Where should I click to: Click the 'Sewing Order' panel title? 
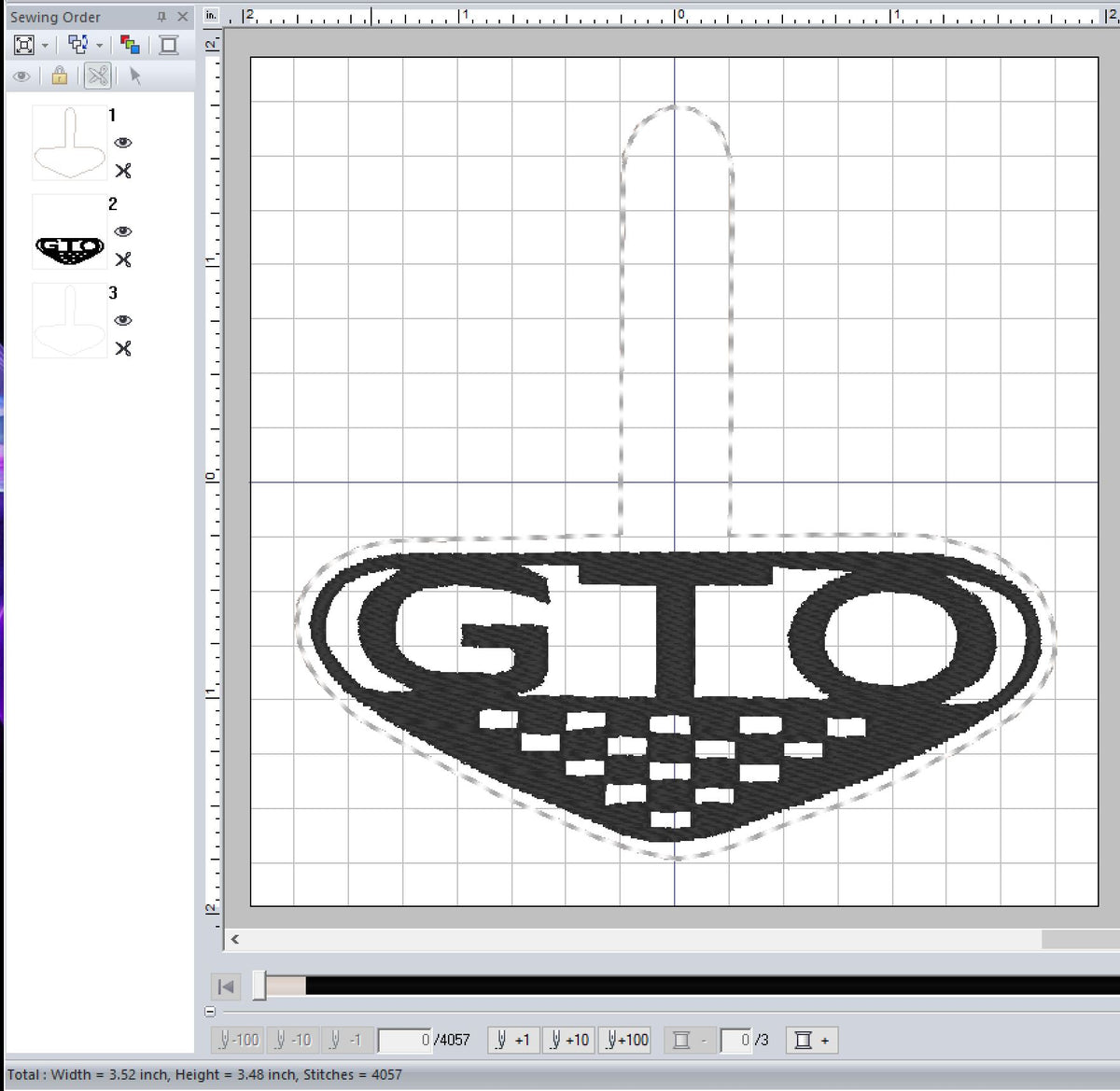[x=55, y=17]
